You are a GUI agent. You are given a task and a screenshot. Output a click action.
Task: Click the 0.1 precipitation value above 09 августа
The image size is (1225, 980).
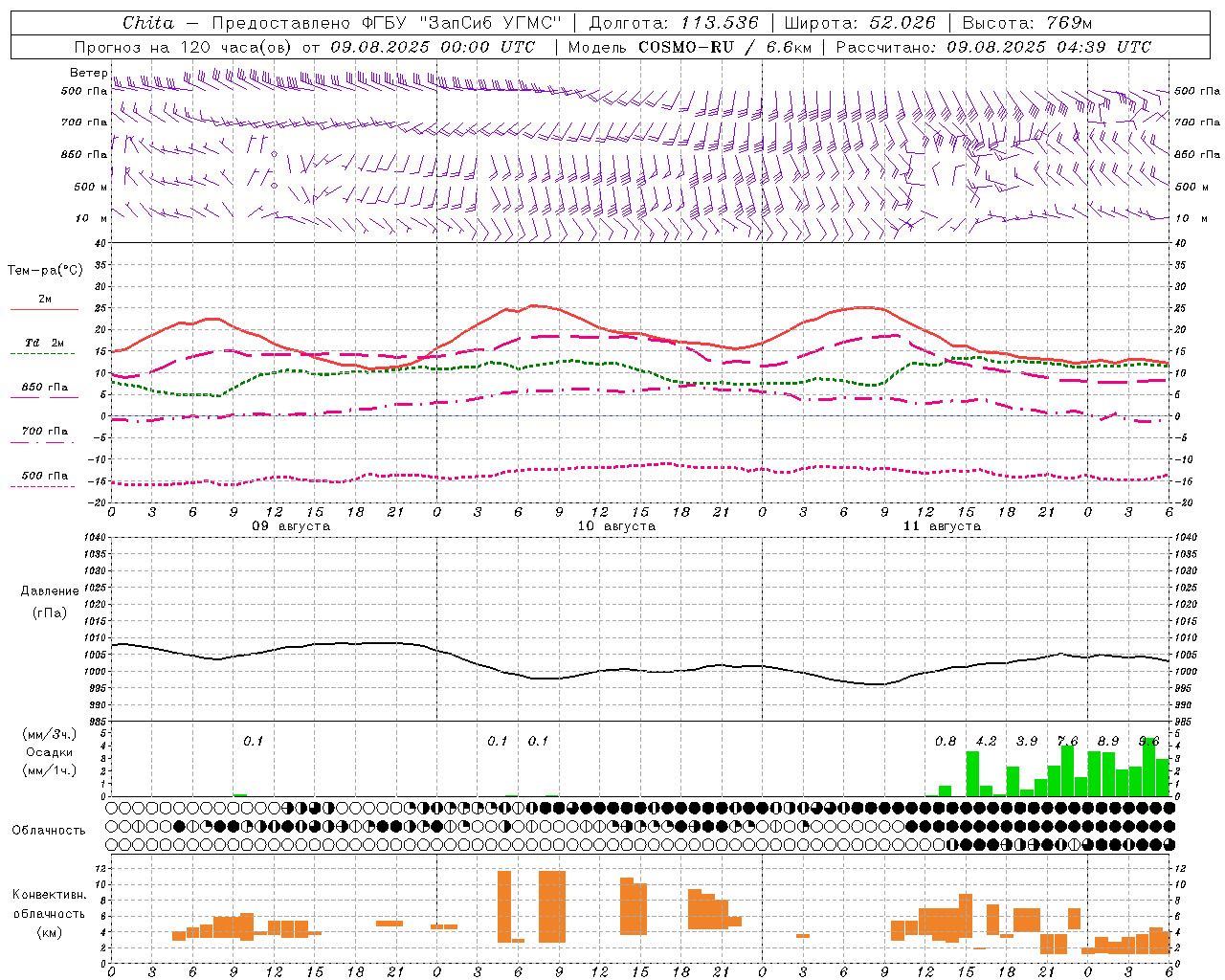(253, 742)
